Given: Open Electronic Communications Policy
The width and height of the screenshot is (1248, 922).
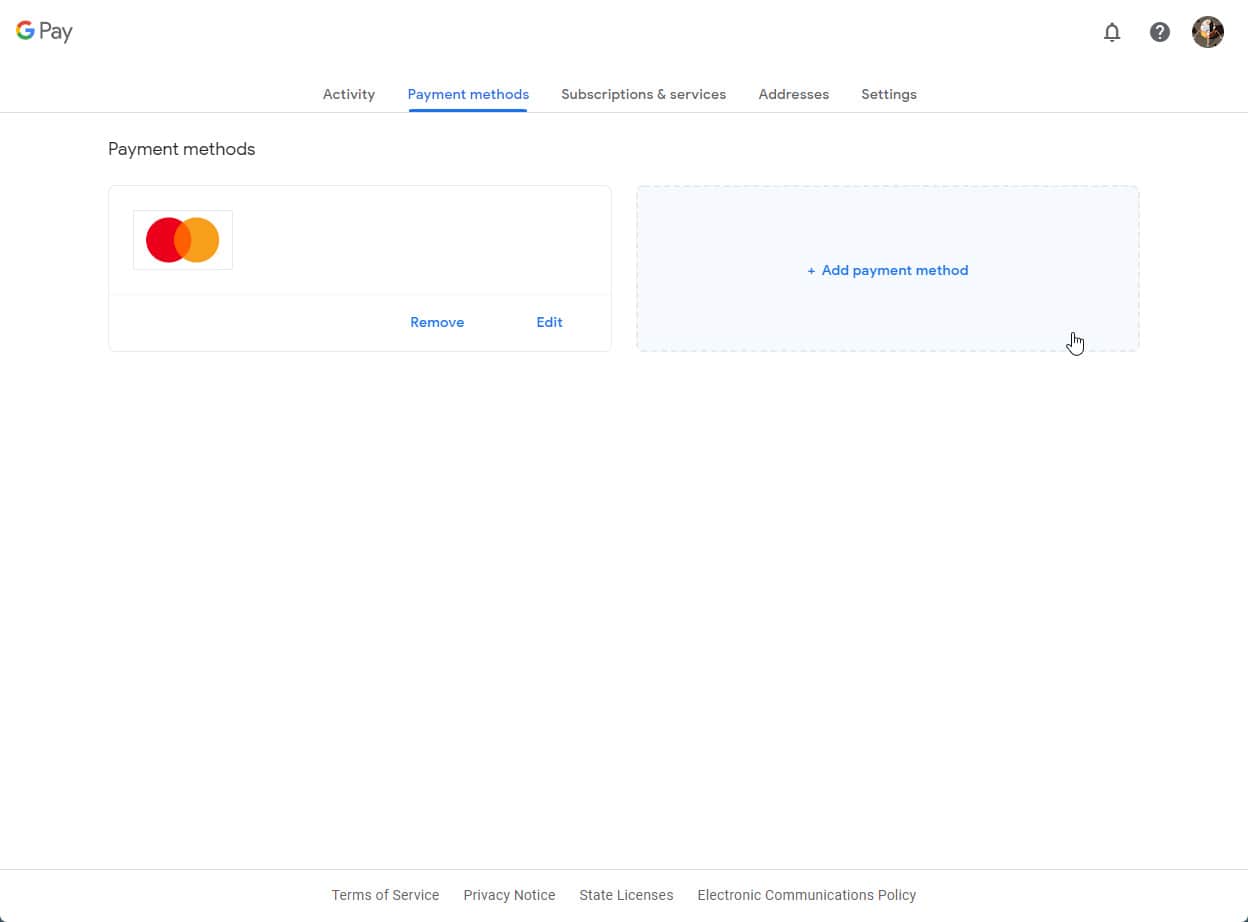Looking at the screenshot, I should tap(806, 895).
